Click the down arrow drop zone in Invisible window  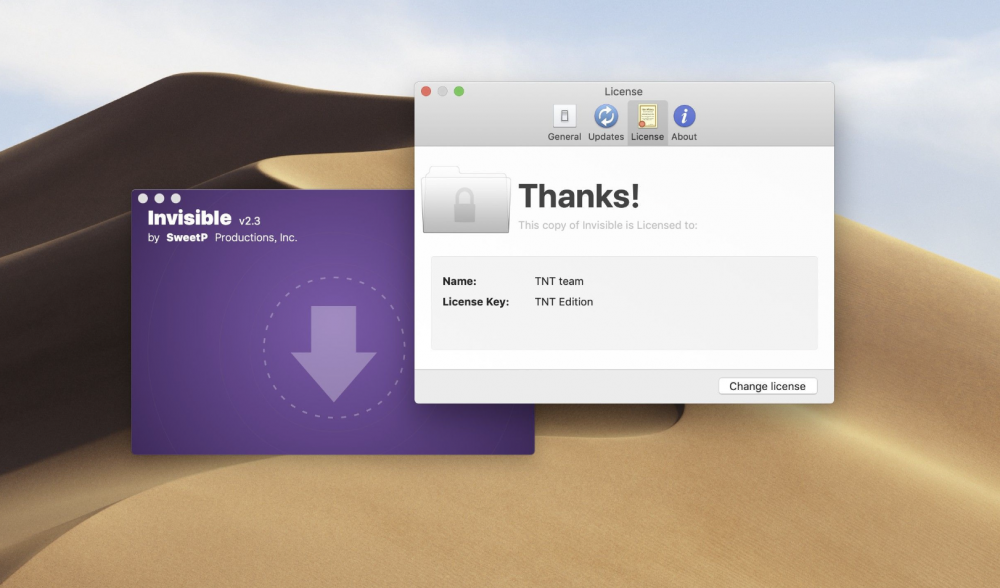[334, 348]
